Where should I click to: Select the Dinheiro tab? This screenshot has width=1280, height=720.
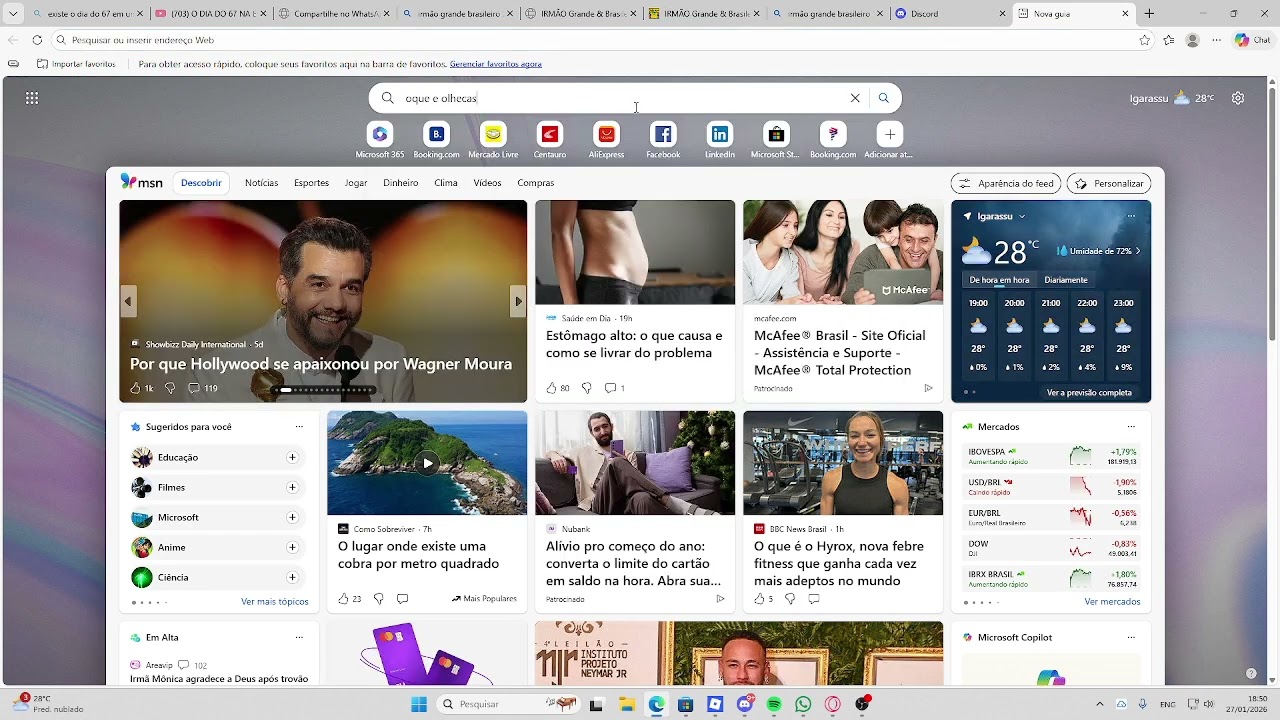point(401,183)
